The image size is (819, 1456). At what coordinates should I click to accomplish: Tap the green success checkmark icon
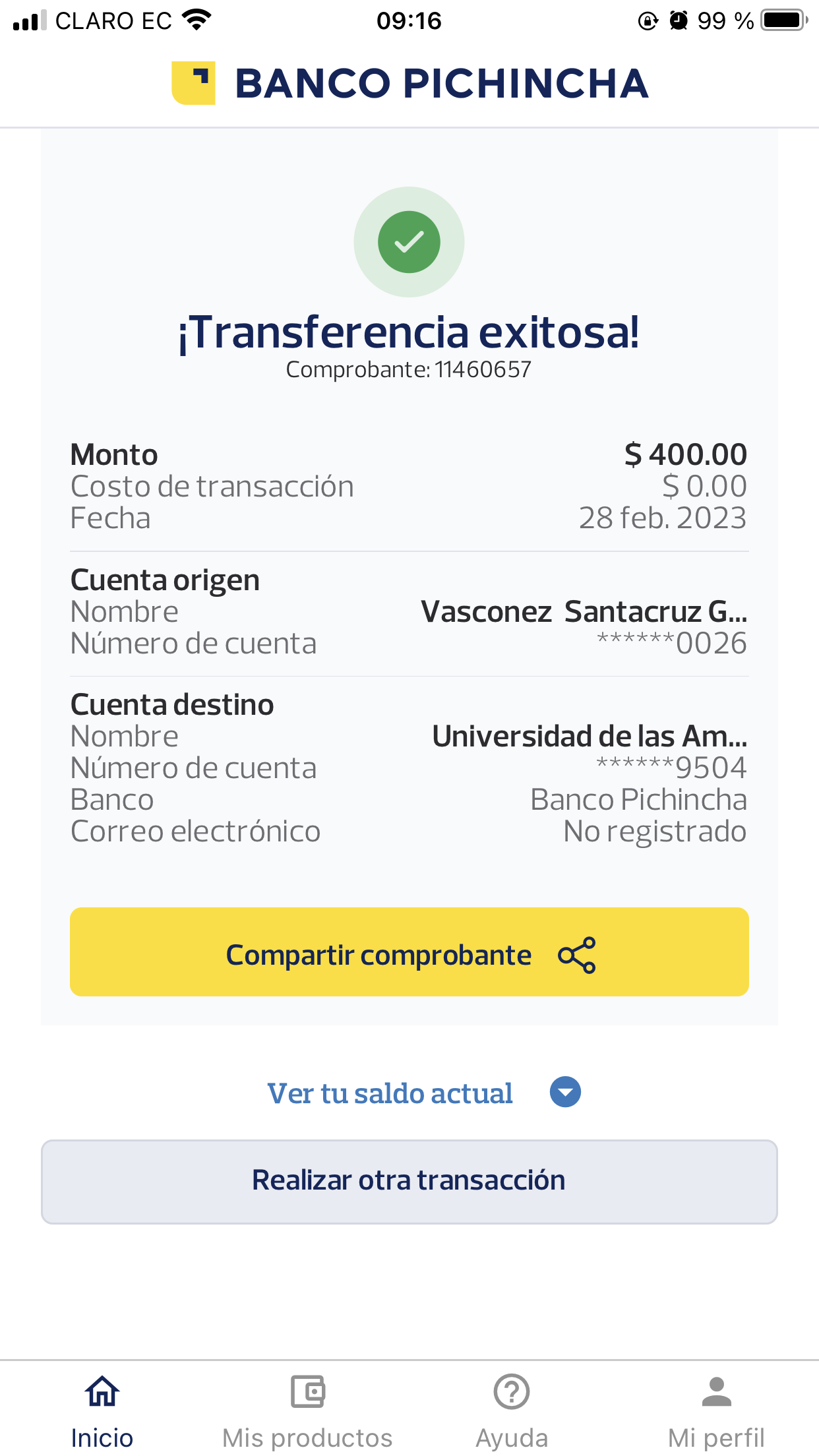tap(409, 242)
